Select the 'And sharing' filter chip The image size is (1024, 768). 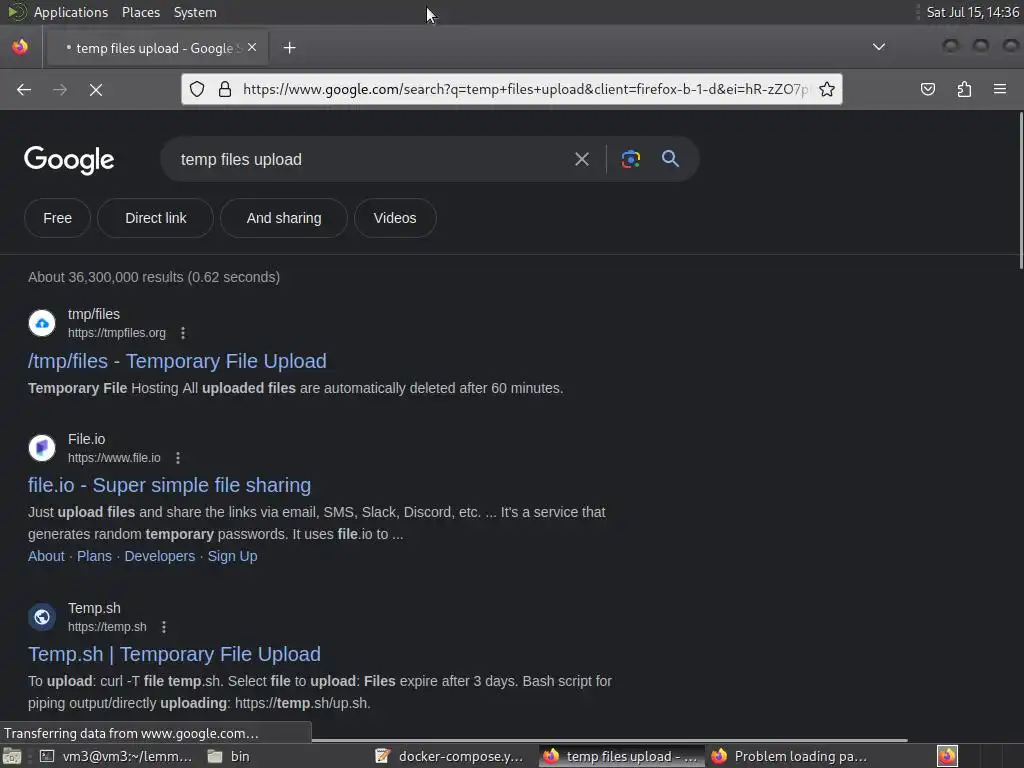[284, 218]
